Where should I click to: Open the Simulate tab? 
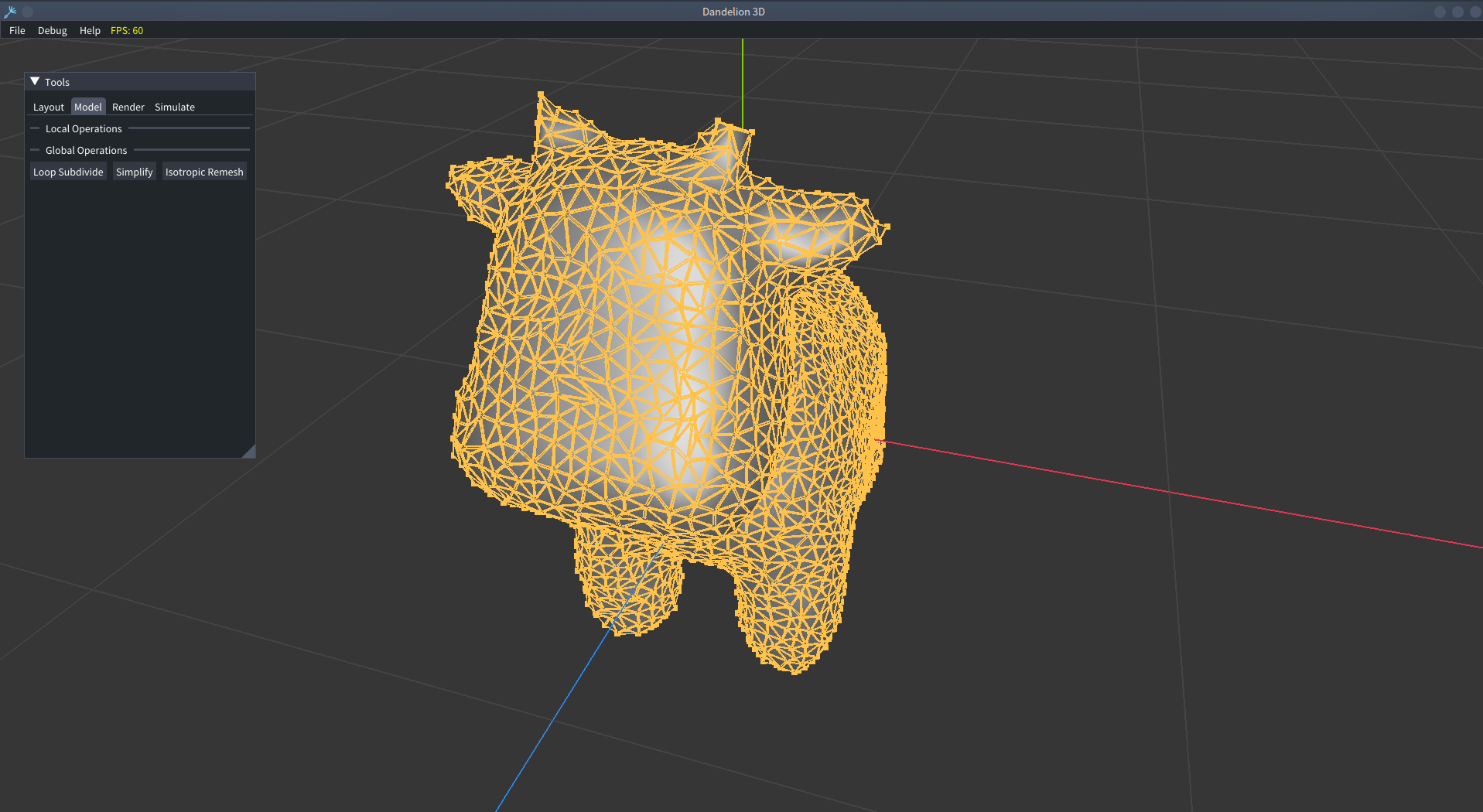tap(174, 107)
